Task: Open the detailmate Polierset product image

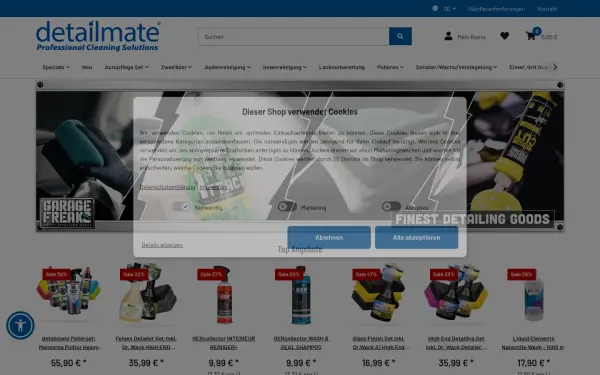Action: [x=69, y=294]
